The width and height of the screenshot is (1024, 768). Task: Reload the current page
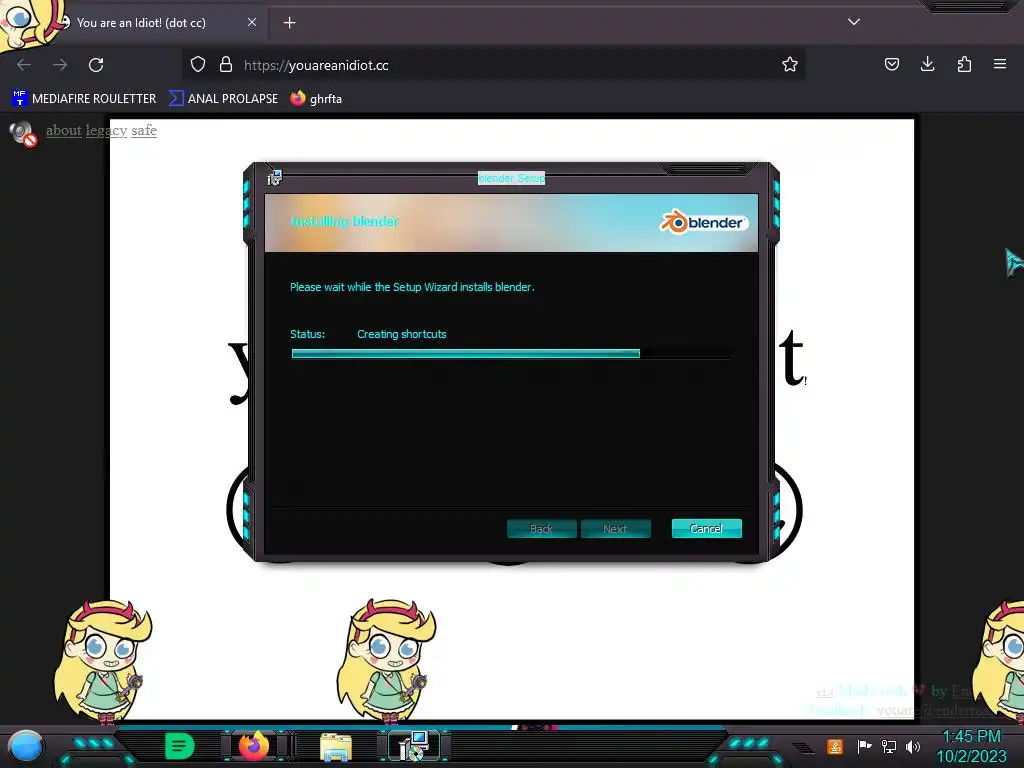tap(96, 65)
